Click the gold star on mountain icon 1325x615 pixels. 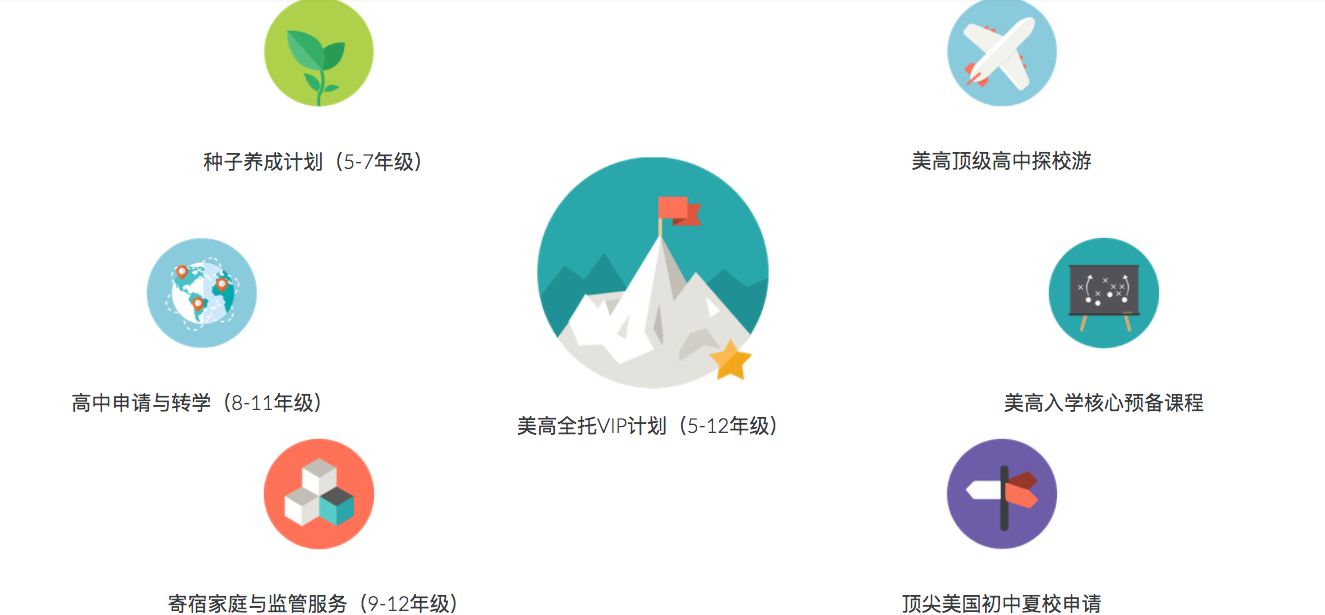click(731, 360)
